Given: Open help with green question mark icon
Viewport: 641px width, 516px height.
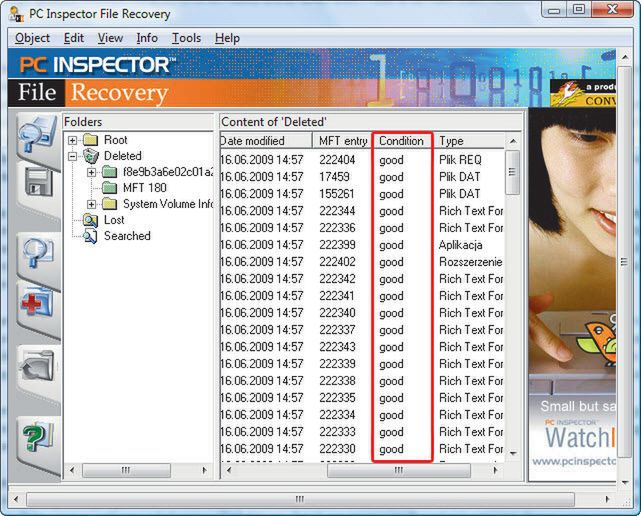Looking at the screenshot, I should click(x=37, y=437).
